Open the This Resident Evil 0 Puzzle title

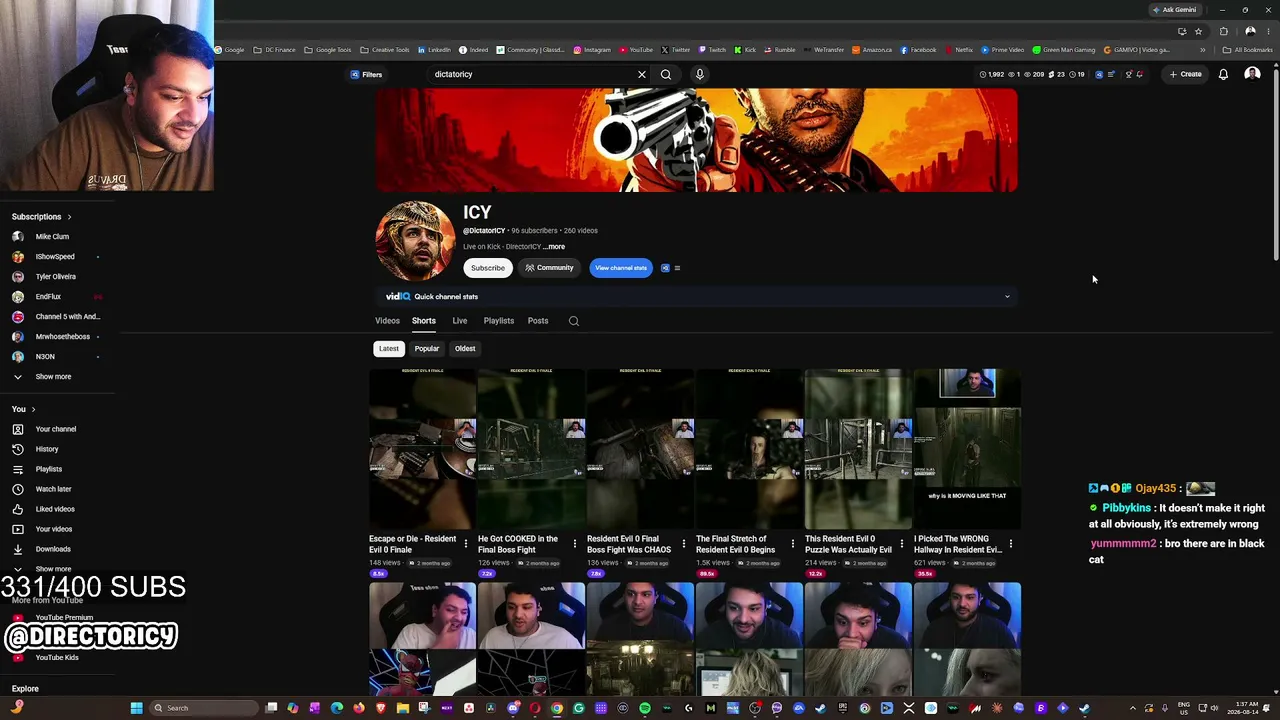(x=848, y=544)
